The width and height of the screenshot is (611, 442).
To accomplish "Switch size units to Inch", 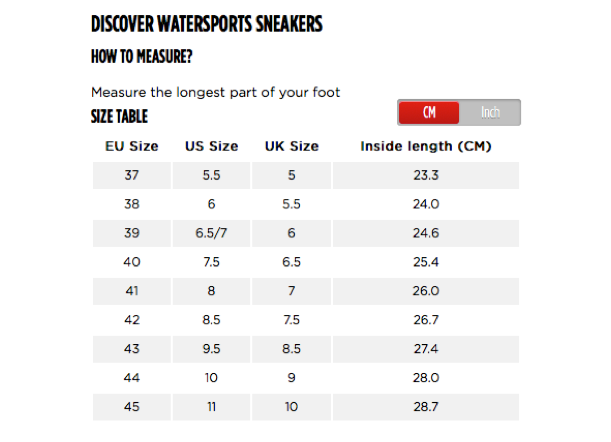I will (x=489, y=113).
